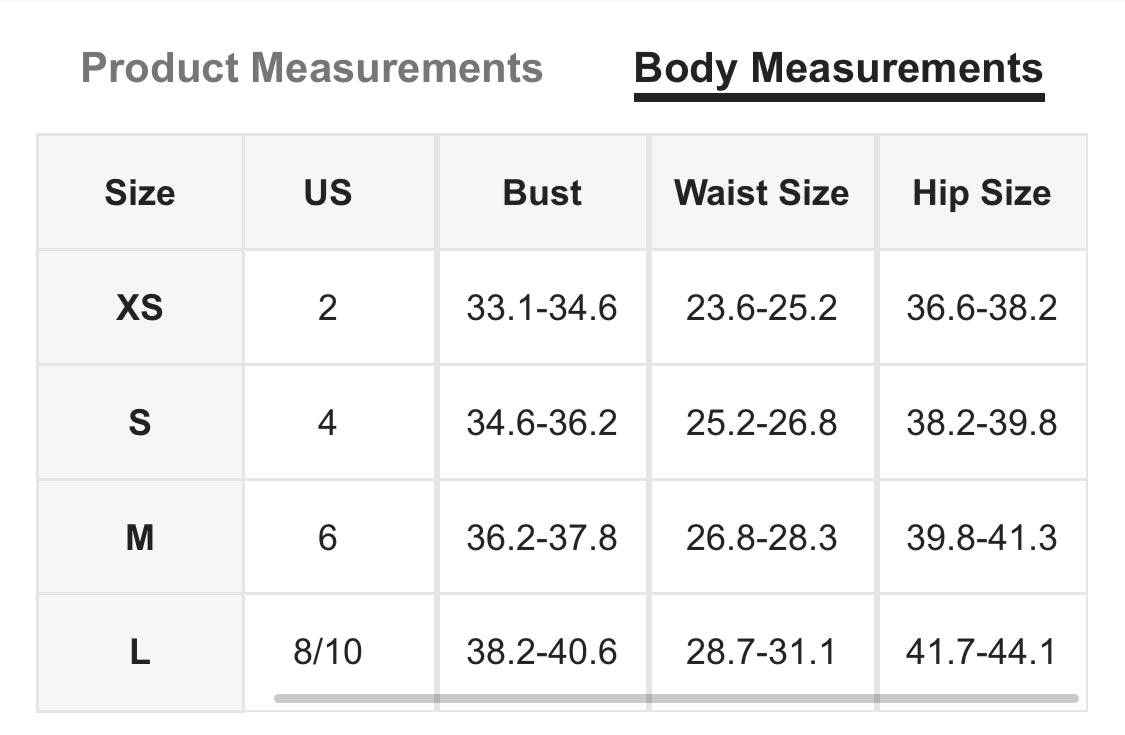Click the 33.1-34.6 bust cell
The image size is (1125, 735).
pos(542,308)
